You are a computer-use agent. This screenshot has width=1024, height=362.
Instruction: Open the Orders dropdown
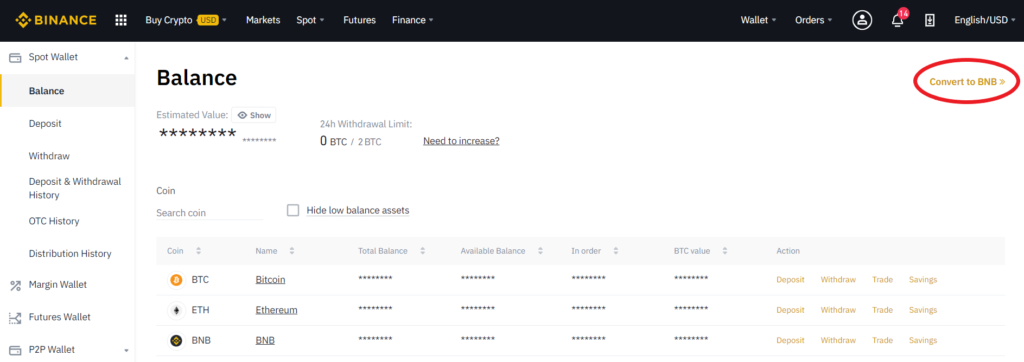[x=814, y=20]
